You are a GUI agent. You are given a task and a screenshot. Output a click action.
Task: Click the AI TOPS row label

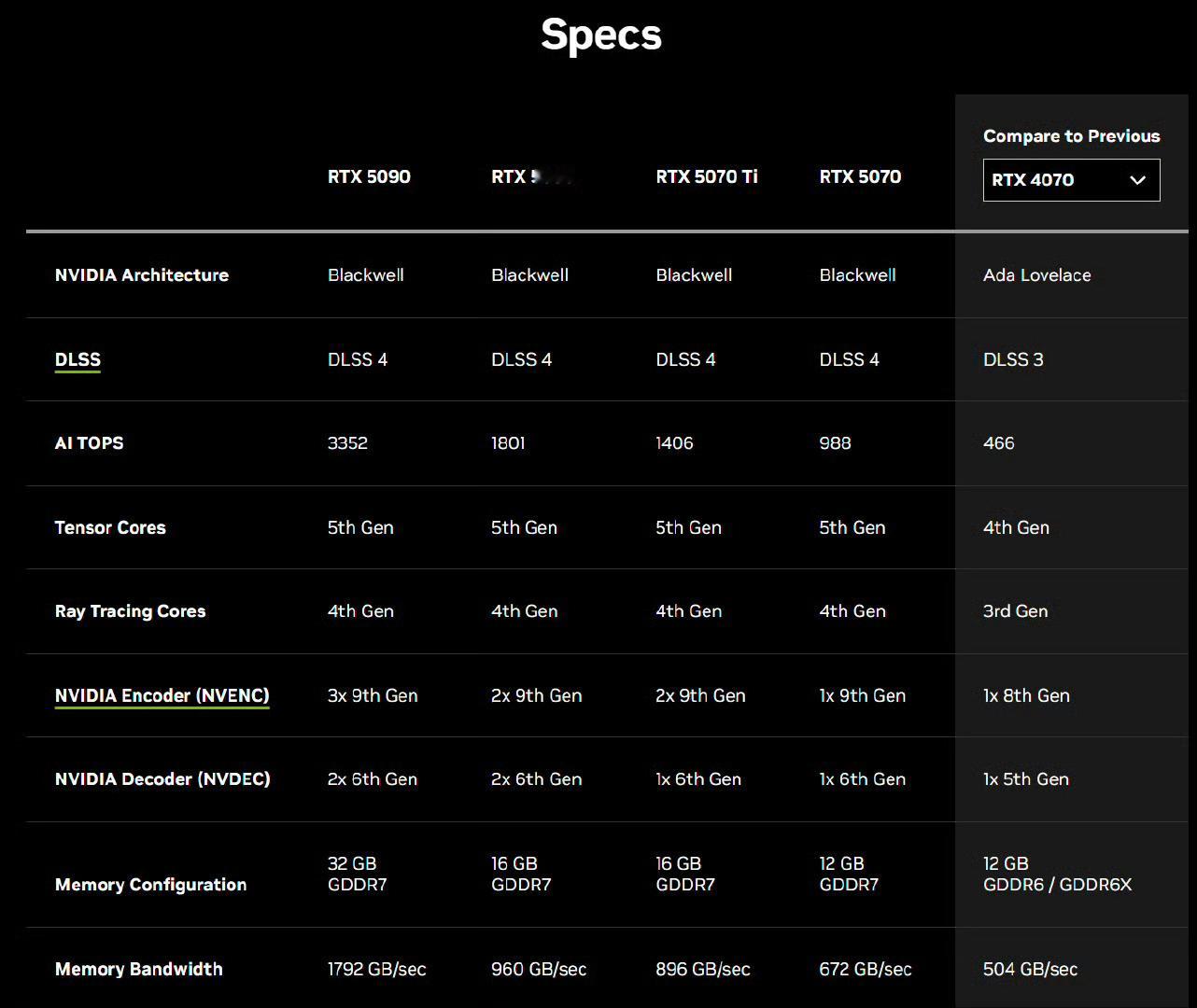click(89, 443)
